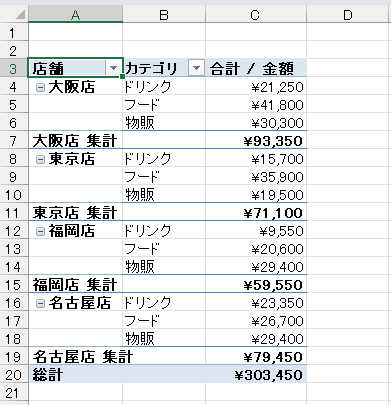Open the 店舗 filter dropdown
391x405 pixels.
coord(113,68)
